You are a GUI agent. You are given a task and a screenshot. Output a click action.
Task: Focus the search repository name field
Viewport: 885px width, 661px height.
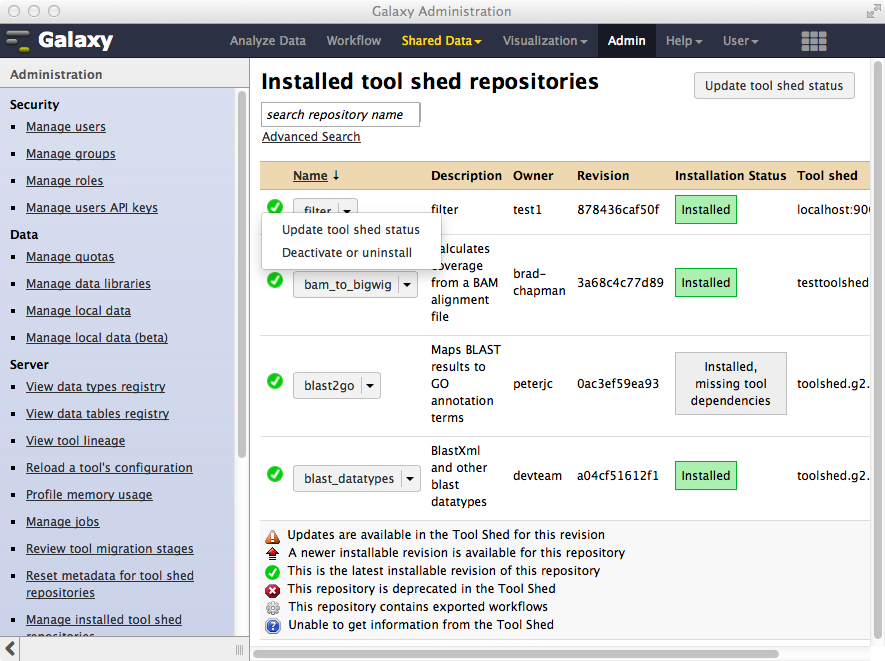[x=340, y=115]
